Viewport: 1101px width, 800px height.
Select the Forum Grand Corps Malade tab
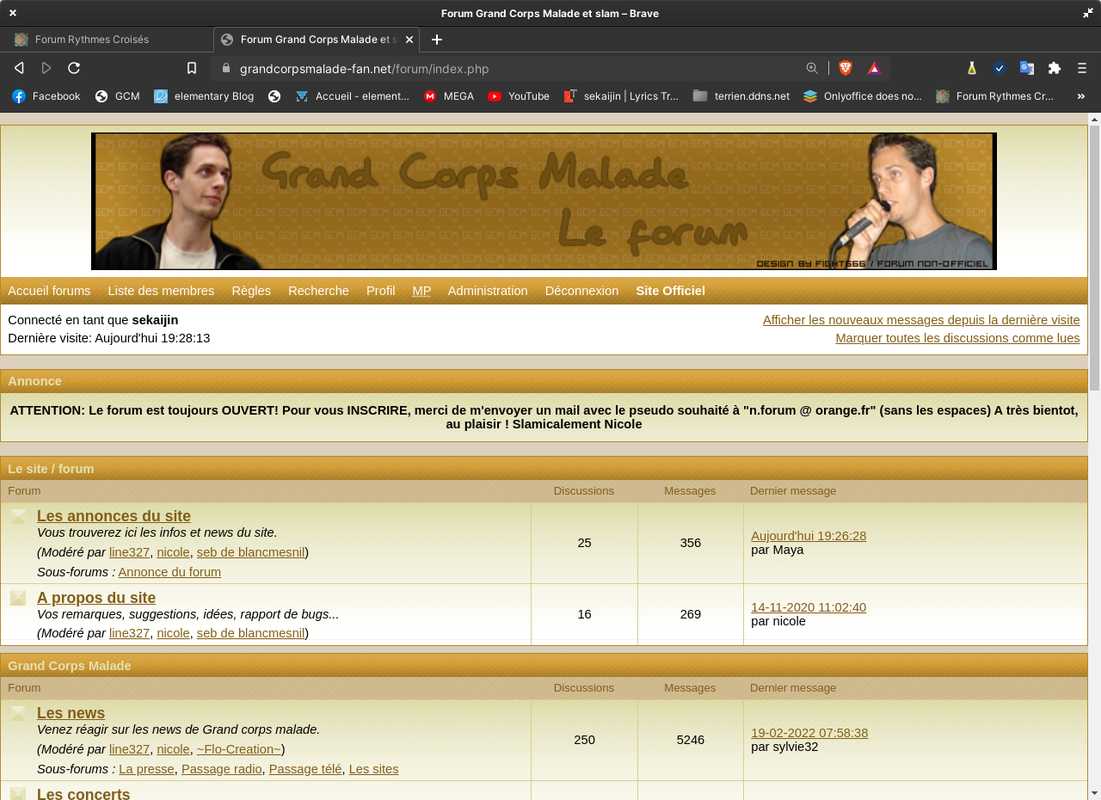(316, 39)
